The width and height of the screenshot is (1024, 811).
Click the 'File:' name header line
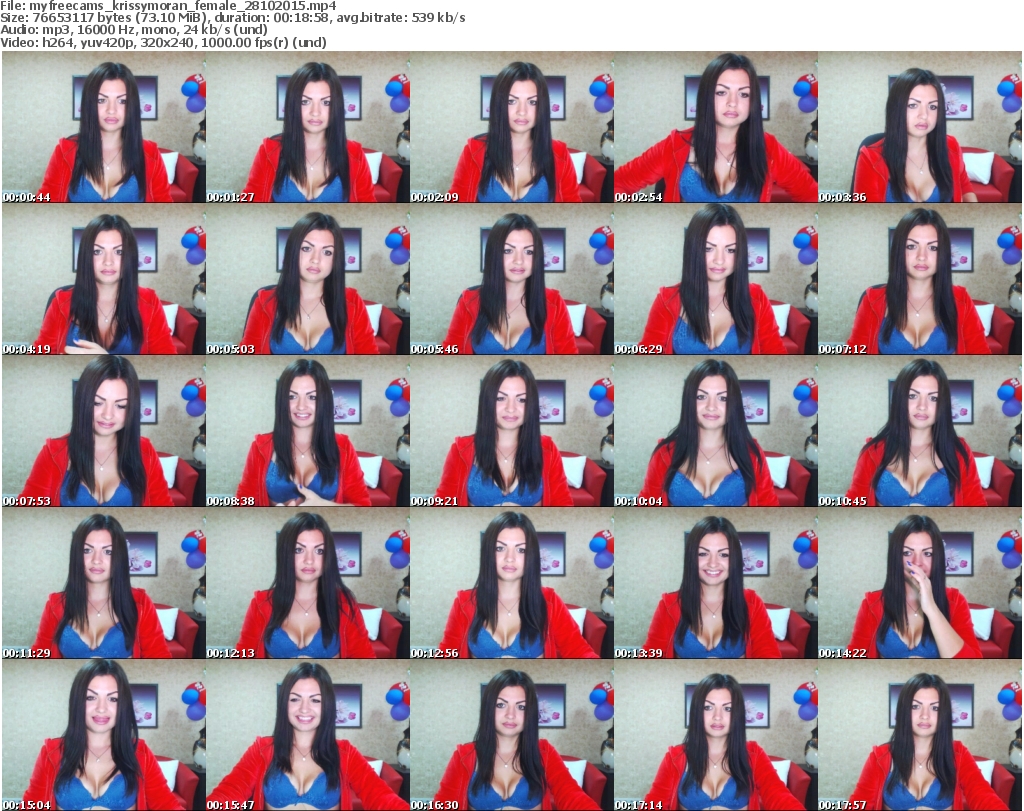(168, 6)
